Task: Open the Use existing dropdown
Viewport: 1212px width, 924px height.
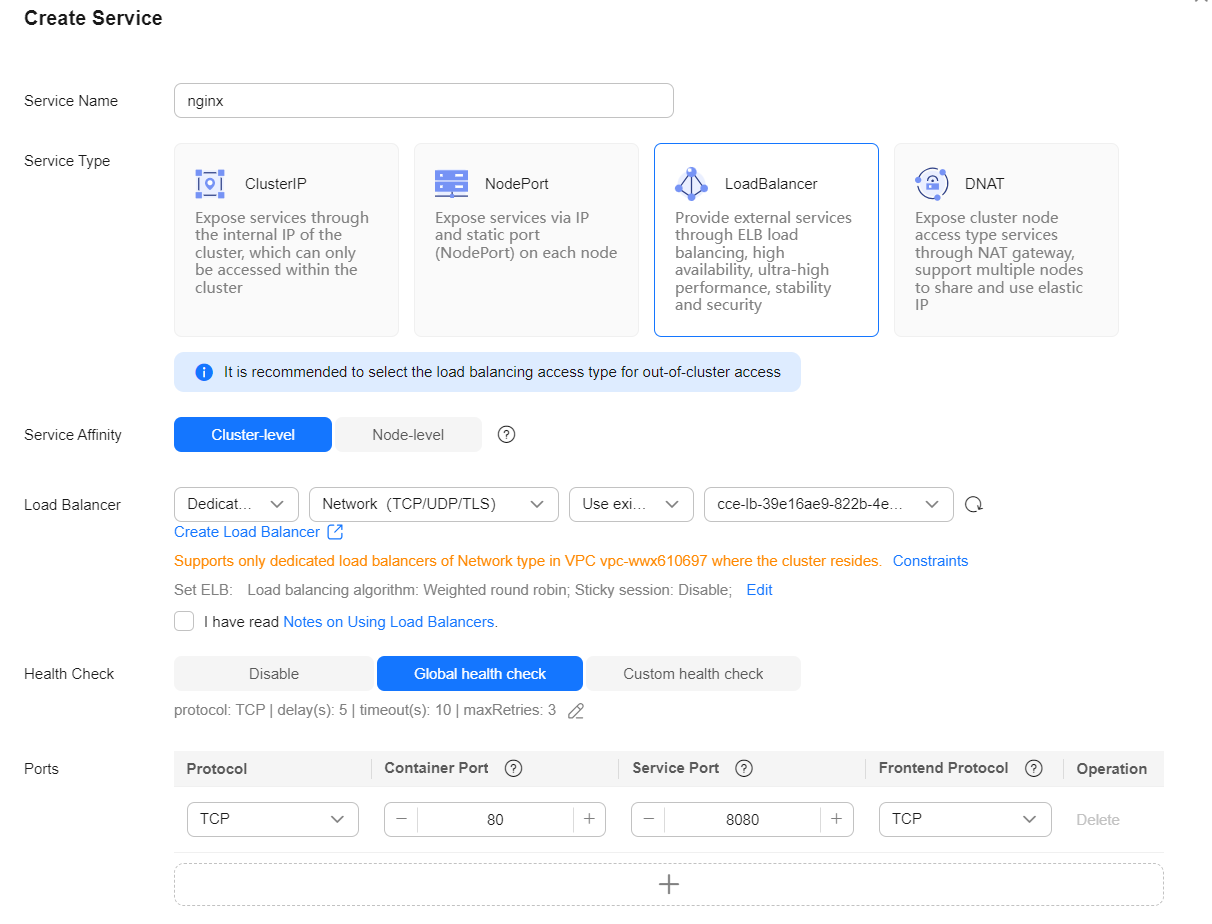Action: tap(631, 504)
